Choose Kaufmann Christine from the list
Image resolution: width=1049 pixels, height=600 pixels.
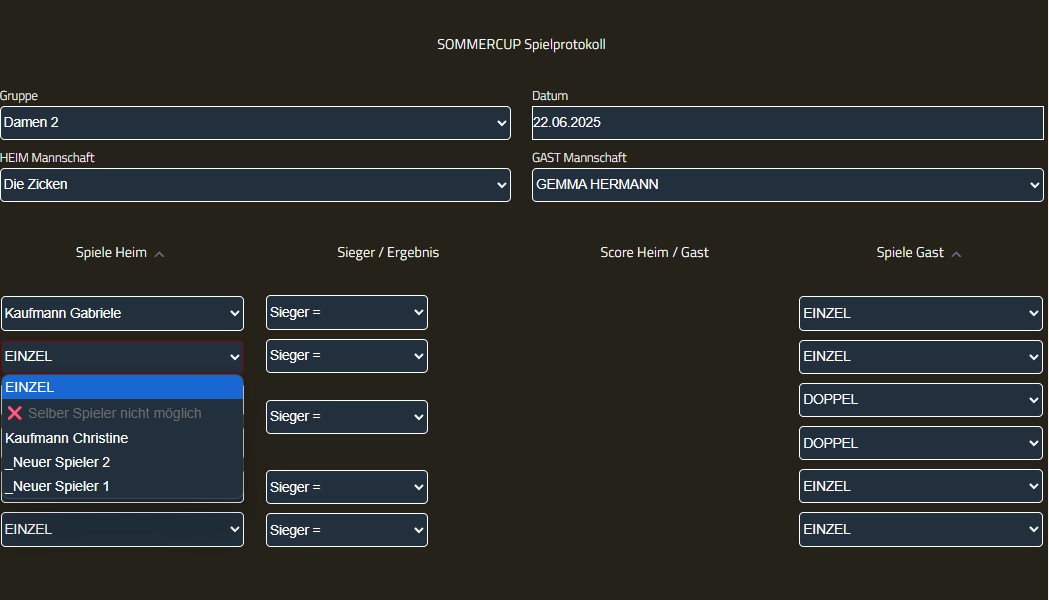pyautogui.click(x=122, y=438)
